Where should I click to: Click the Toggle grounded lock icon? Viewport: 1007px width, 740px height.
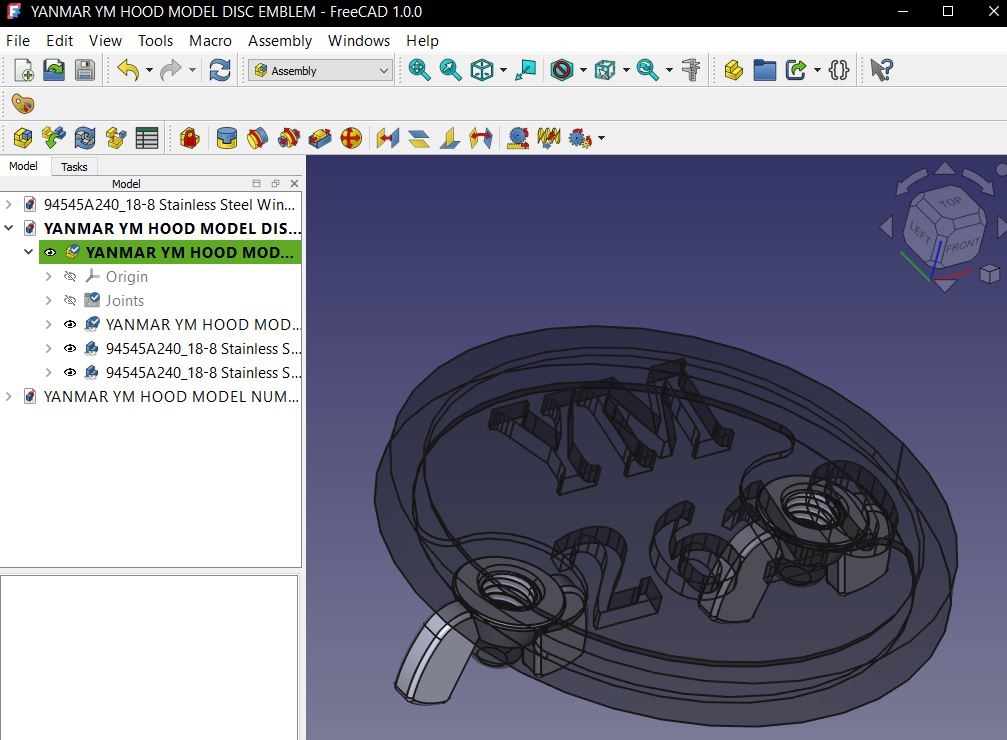189,137
